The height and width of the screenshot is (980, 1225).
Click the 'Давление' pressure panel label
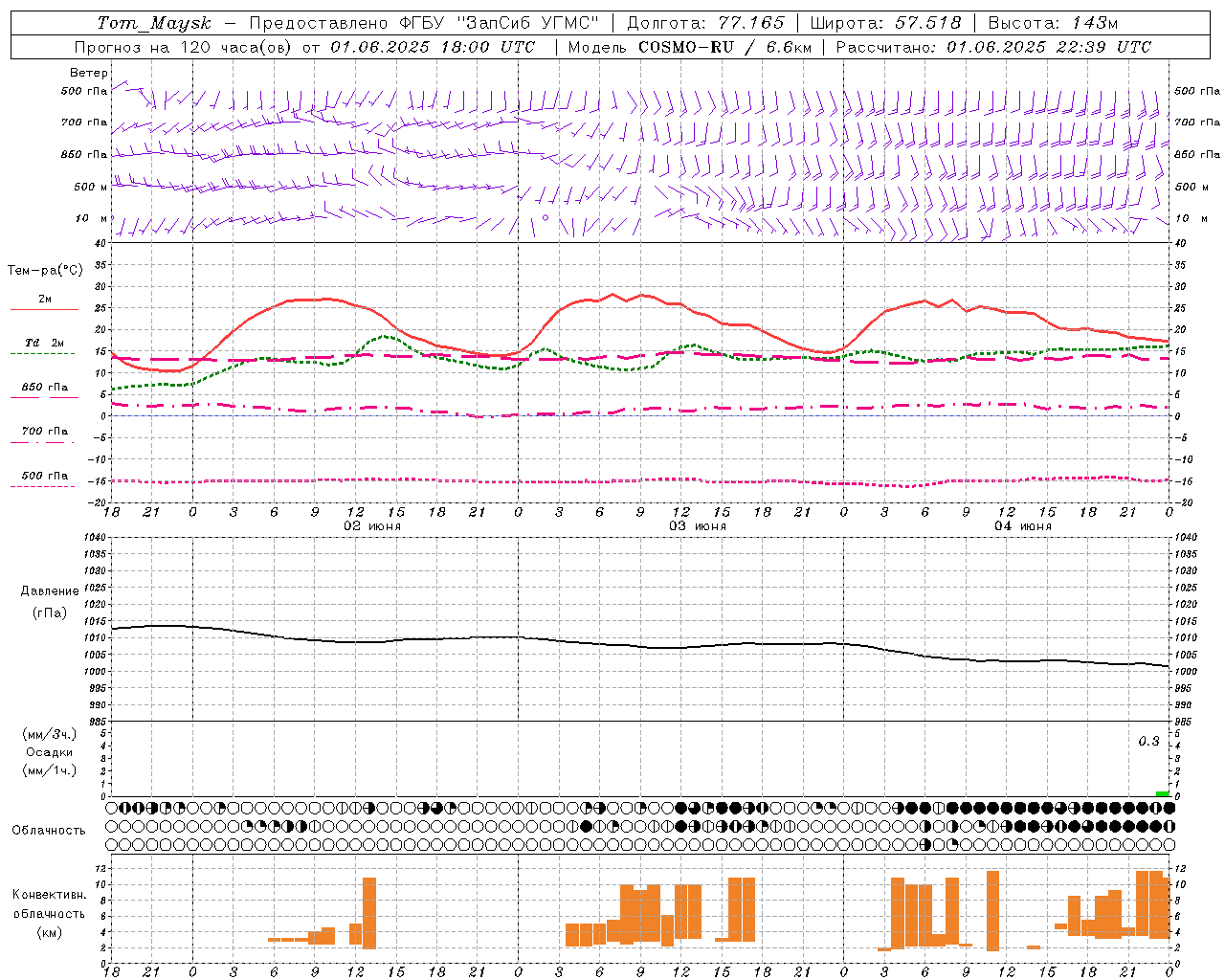(50, 591)
